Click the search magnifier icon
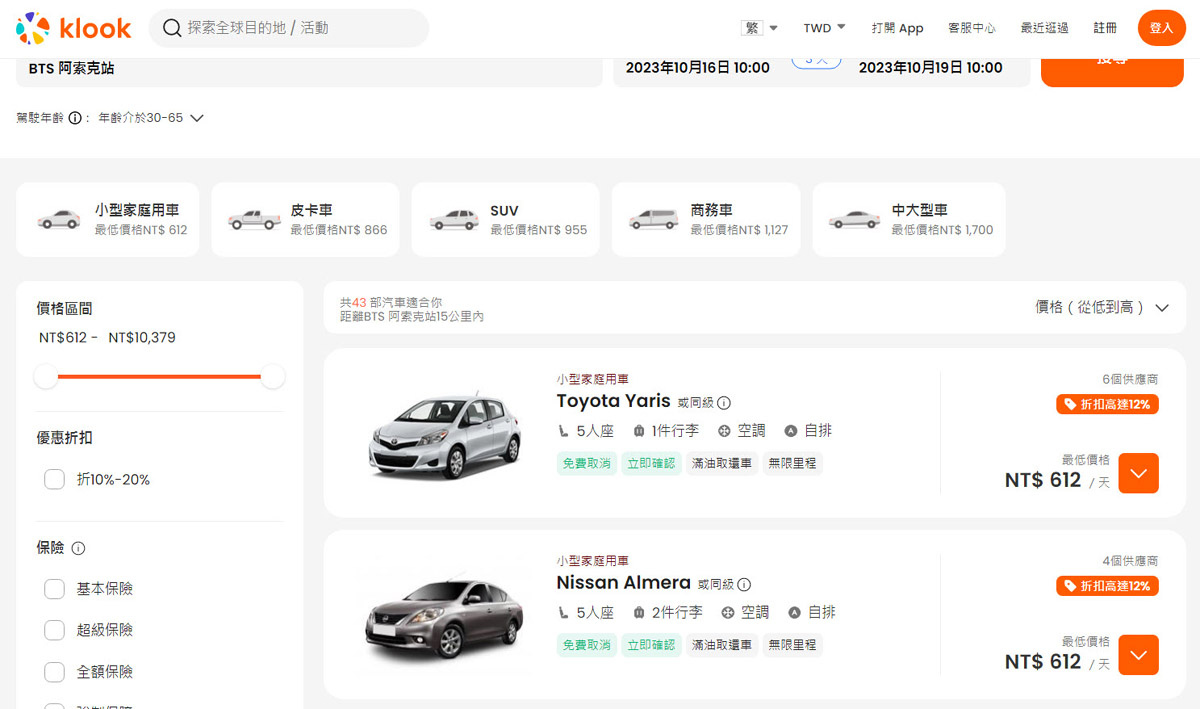Image resolution: width=1200 pixels, height=709 pixels. tap(172, 28)
